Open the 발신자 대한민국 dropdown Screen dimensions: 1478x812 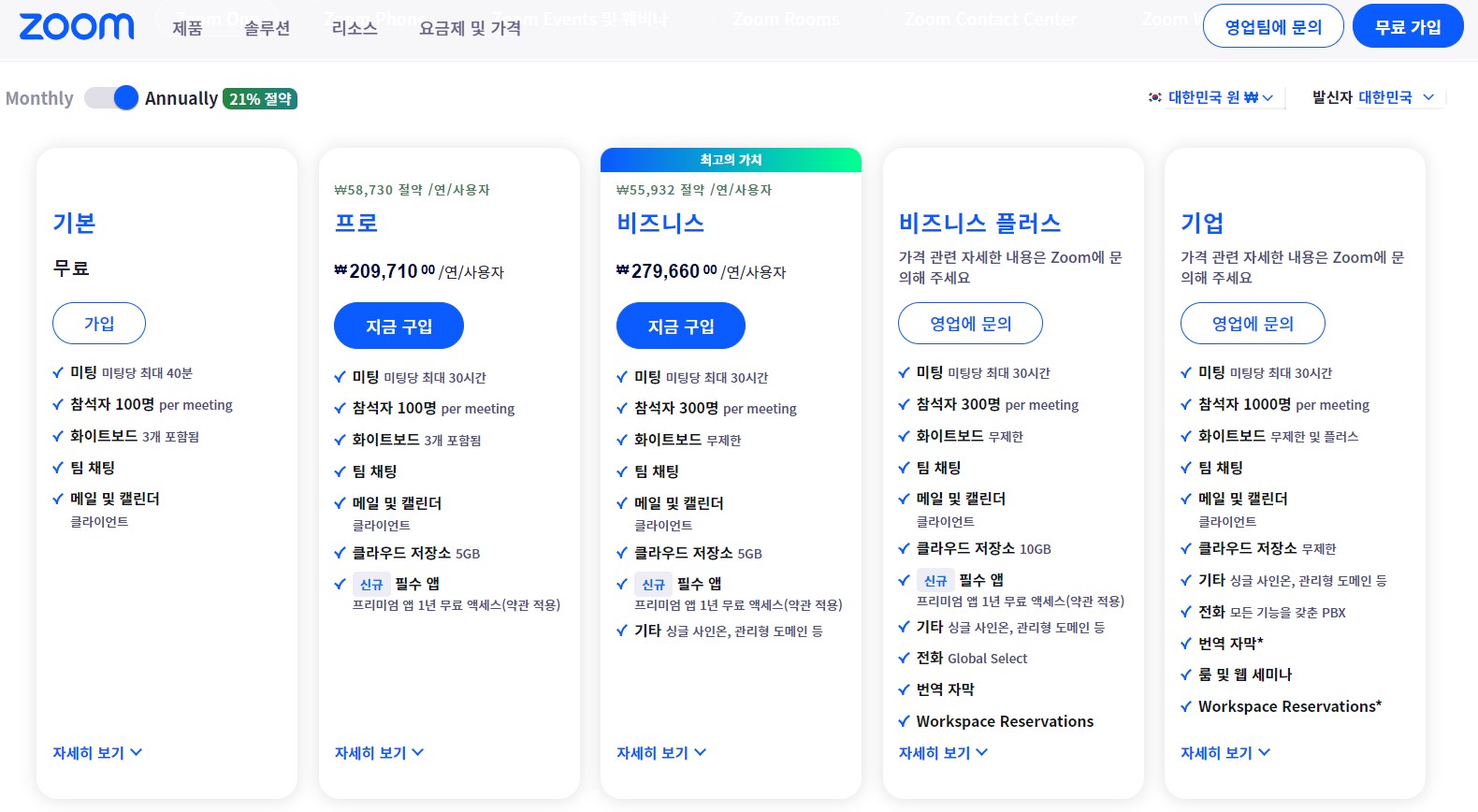click(x=1370, y=95)
